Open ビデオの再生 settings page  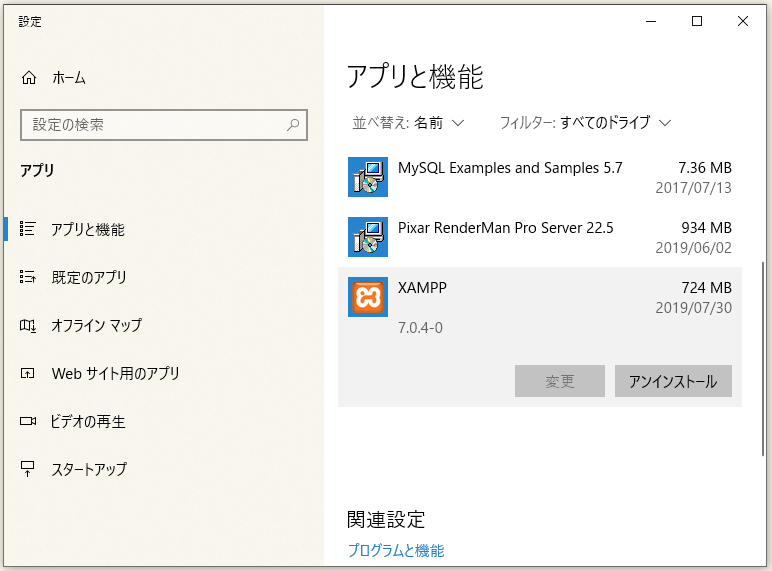[163, 421]
